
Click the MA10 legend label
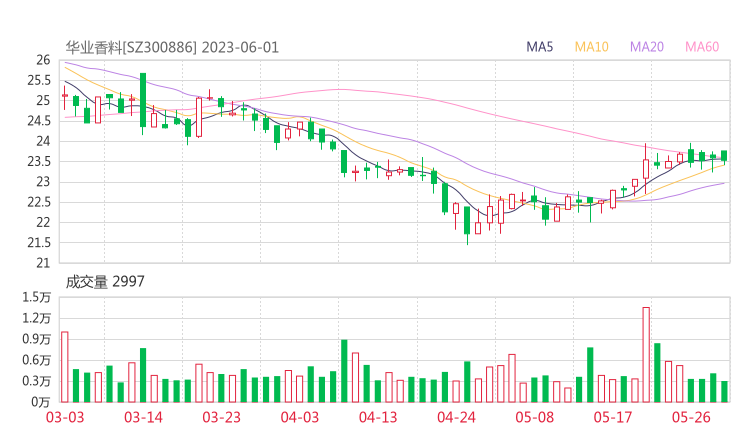pyautogui.click(x=591, y=47)
